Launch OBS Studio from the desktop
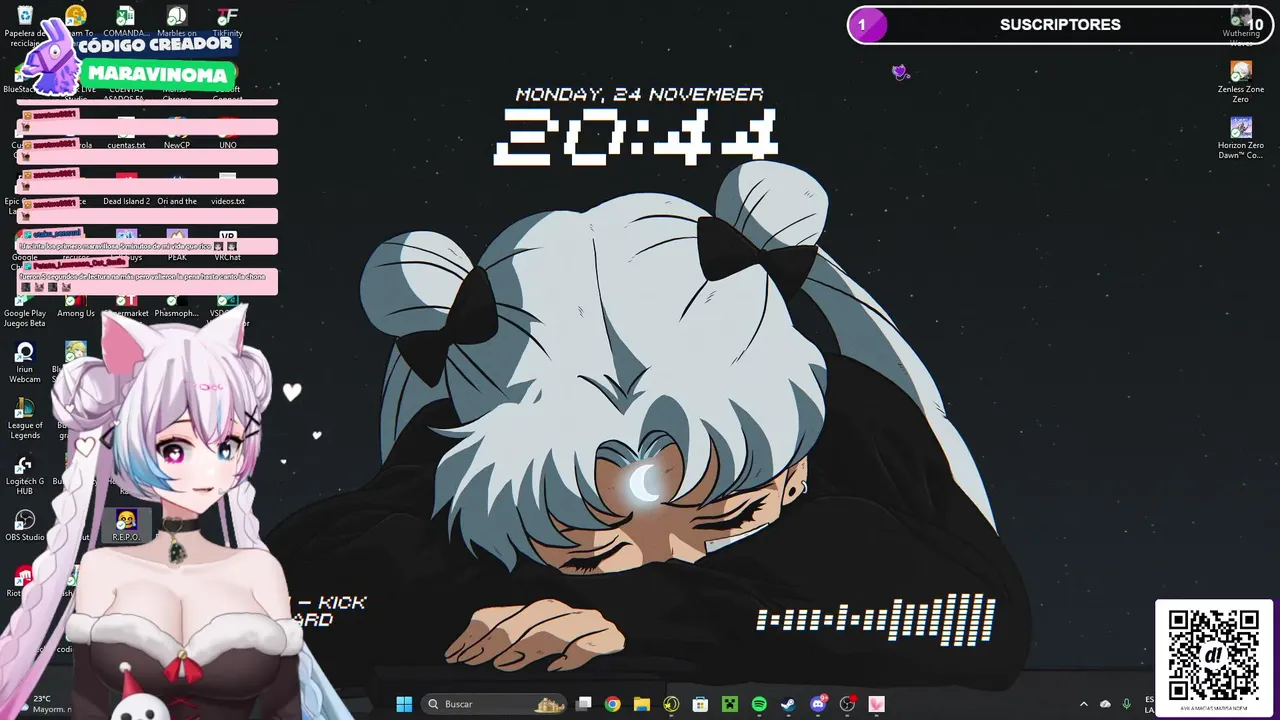 tap(25, 525)
